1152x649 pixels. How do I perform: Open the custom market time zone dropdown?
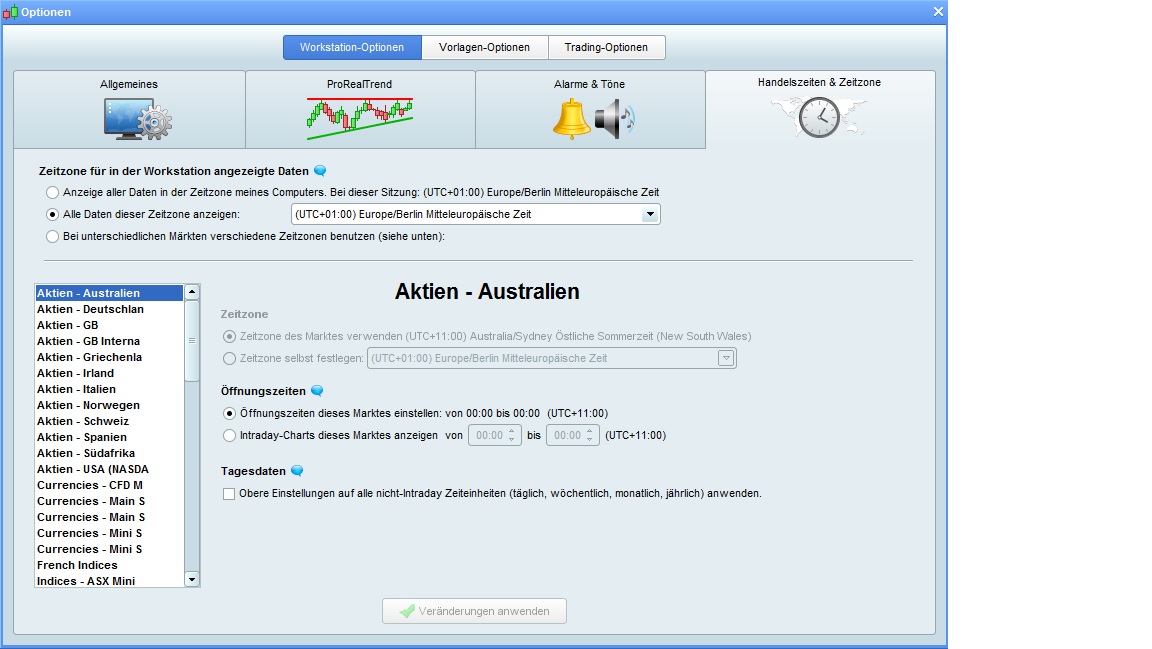coord(726,359)
